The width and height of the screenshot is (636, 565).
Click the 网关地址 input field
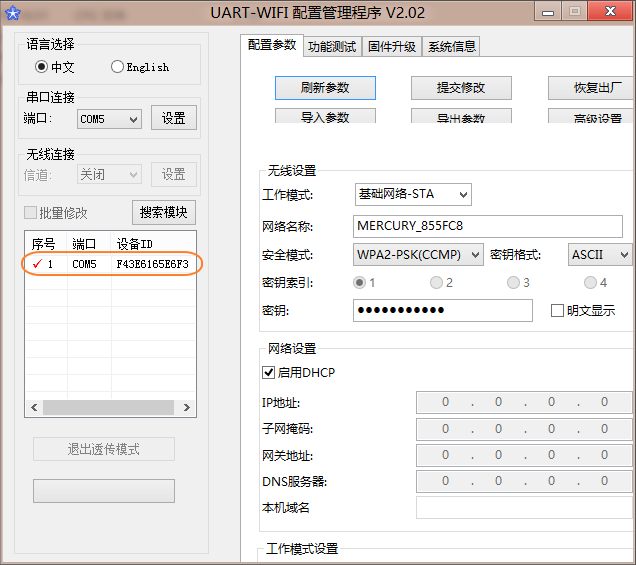526,455
